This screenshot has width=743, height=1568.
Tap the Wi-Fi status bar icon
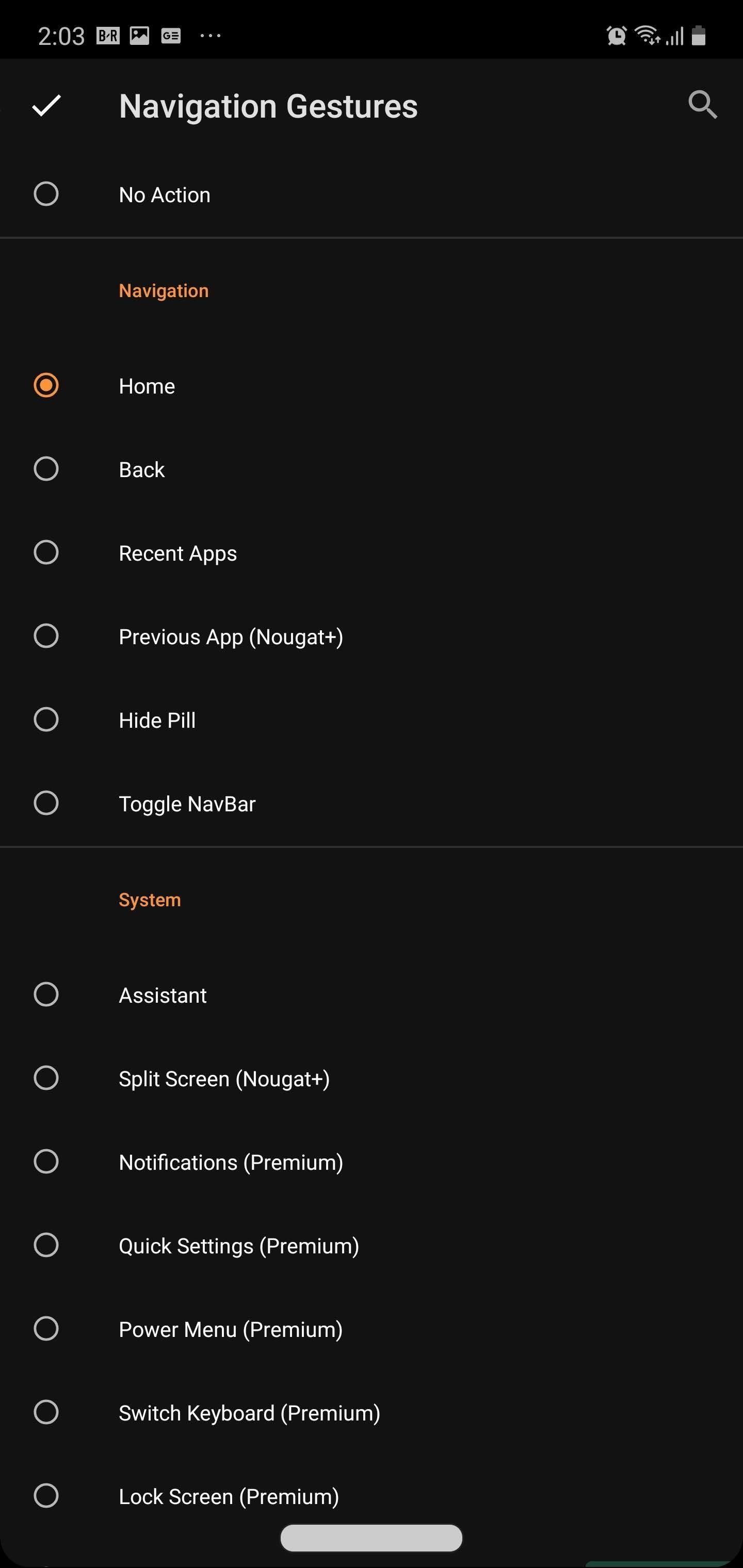(x=647, y=35)
